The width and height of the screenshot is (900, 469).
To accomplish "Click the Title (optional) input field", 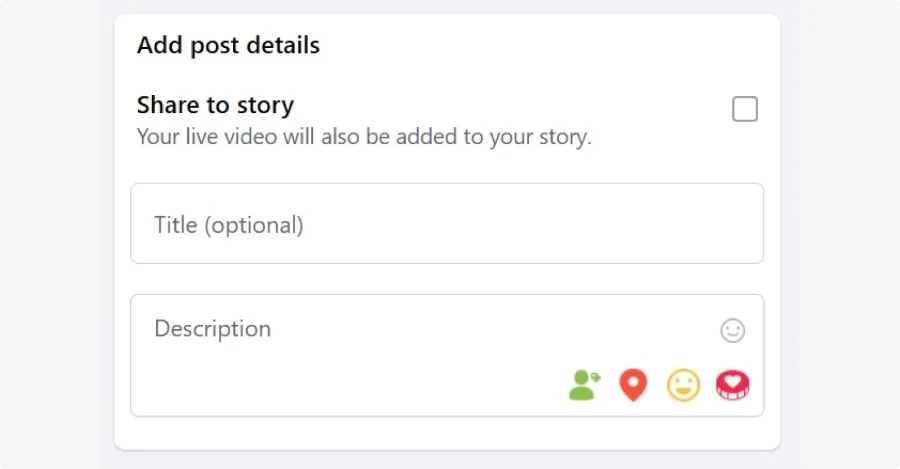I will pyautogui.click(x=447, y=224).
